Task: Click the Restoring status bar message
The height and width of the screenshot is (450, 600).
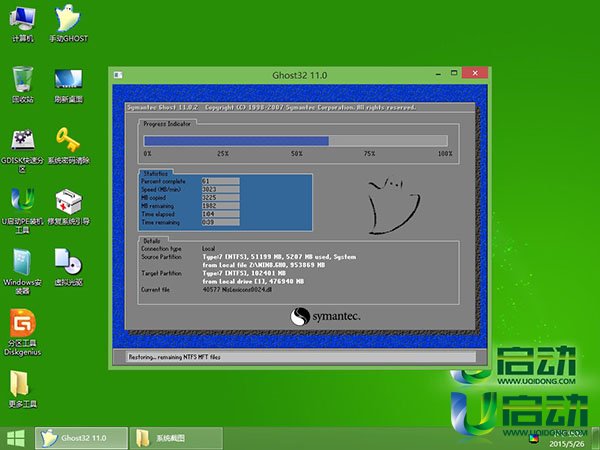Action: click(x=174, y=357)
